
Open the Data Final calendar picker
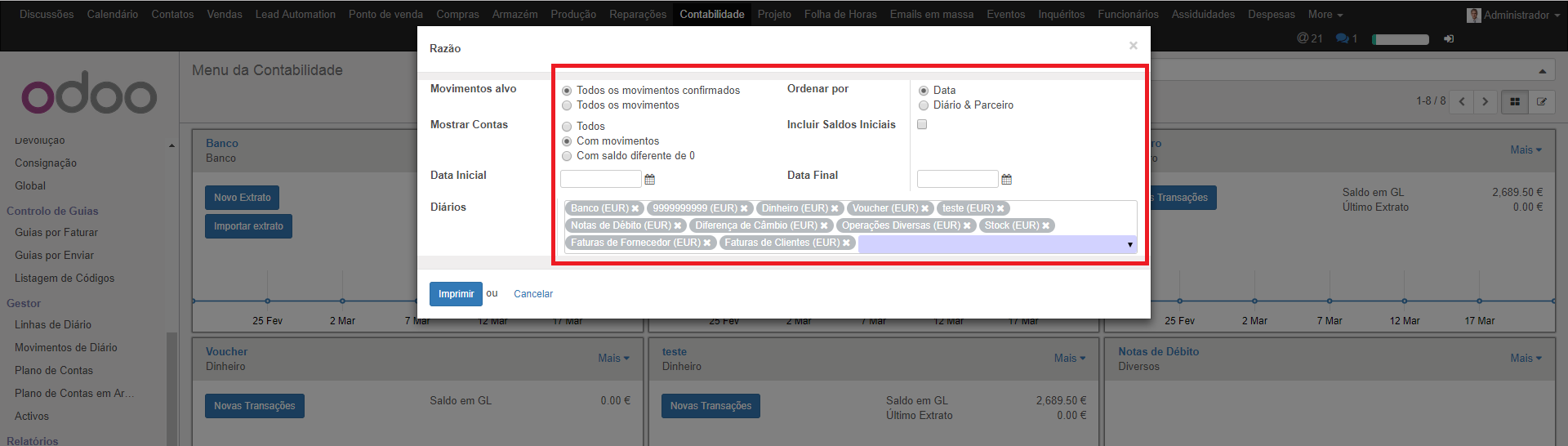(x=1006, y=180)
